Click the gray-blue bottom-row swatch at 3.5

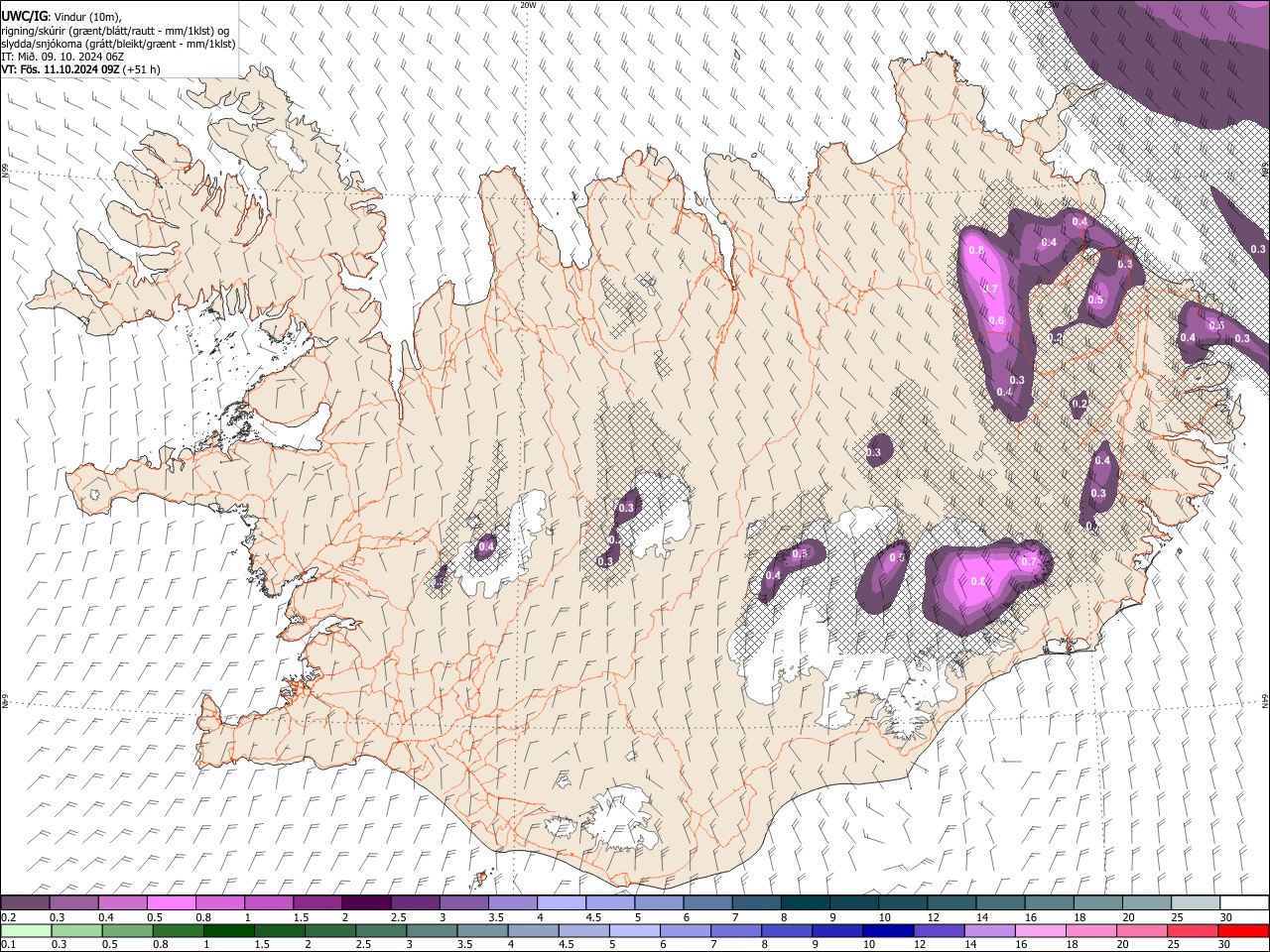click(482, 930)
